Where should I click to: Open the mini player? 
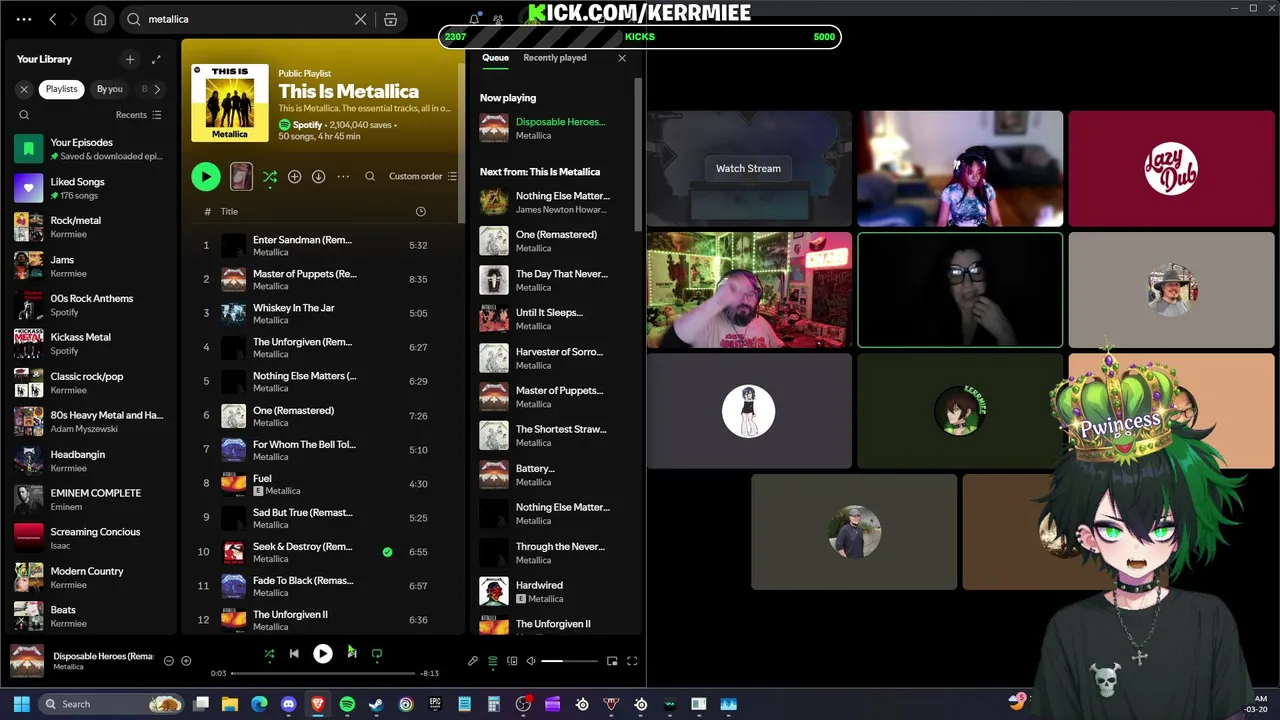pos(612,661)
